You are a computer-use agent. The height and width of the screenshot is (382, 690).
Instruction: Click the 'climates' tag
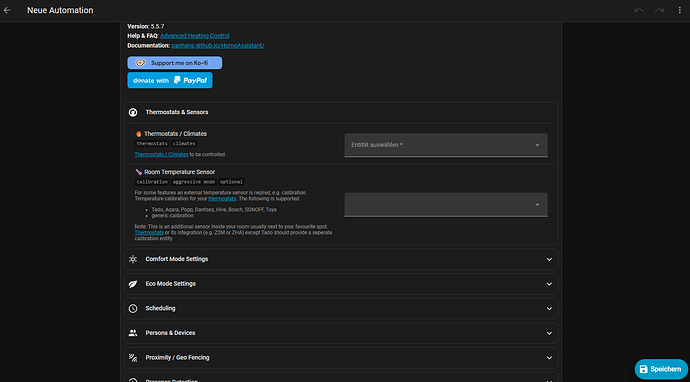tap(184, 143)
